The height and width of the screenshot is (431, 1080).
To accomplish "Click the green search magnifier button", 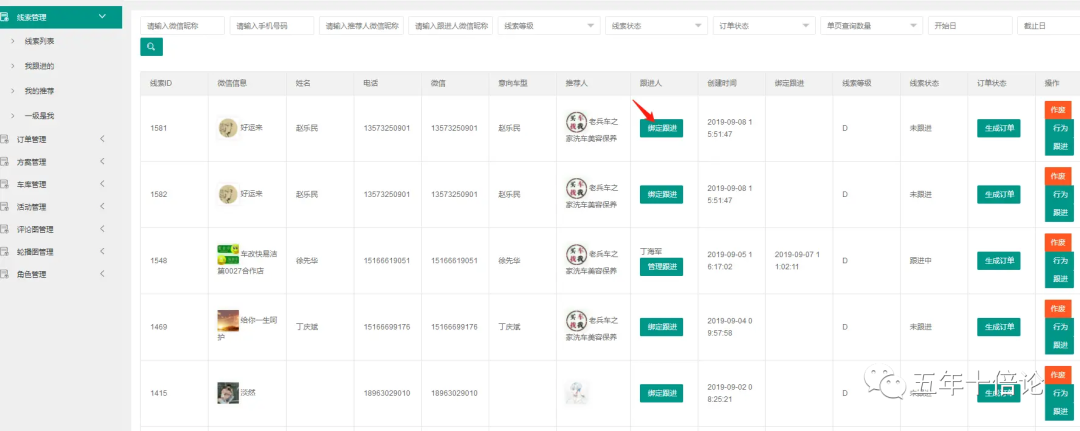I will pyautogui.click(x=151, y=46).
